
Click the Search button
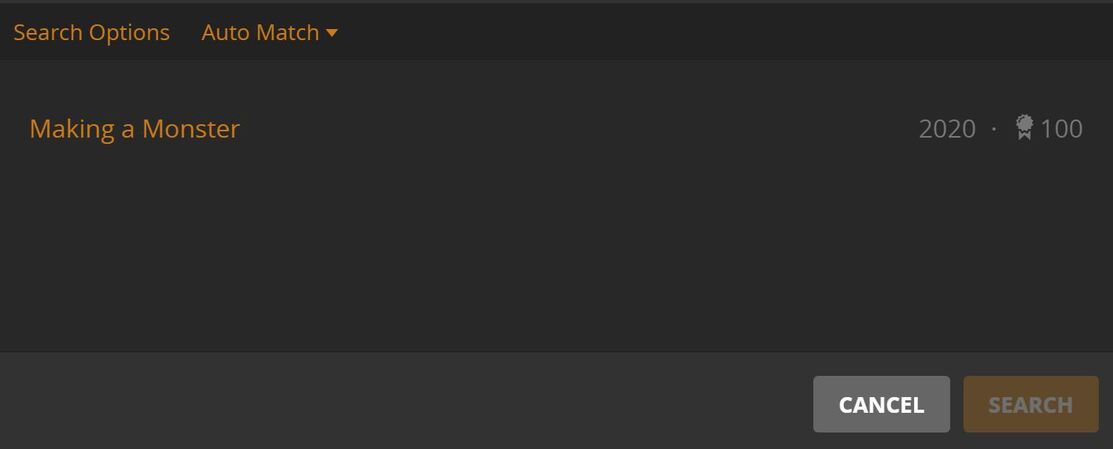click(x=1031, y=404)
